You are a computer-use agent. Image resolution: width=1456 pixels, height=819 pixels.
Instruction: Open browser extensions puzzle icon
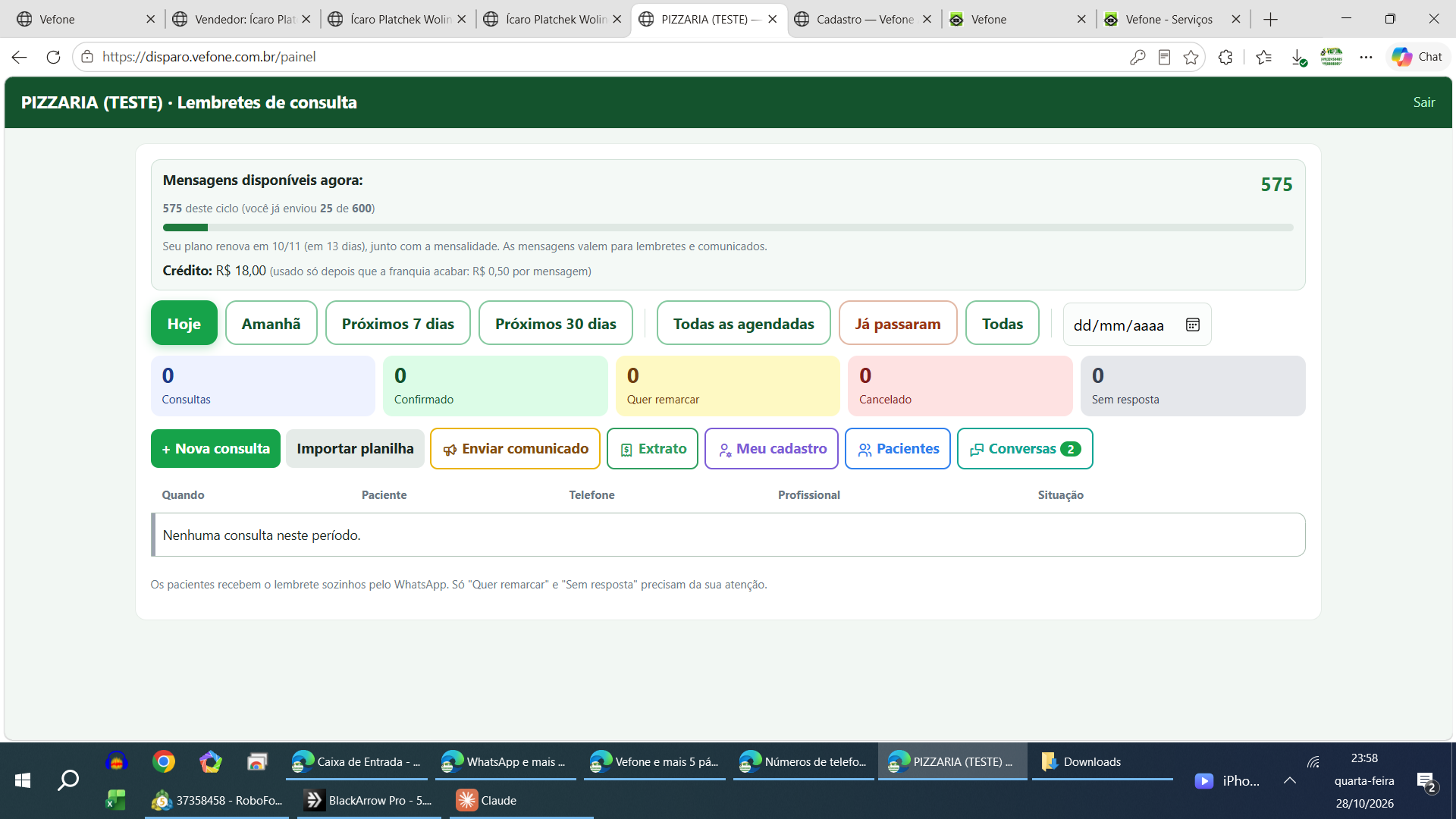(x=1225, y=57)
